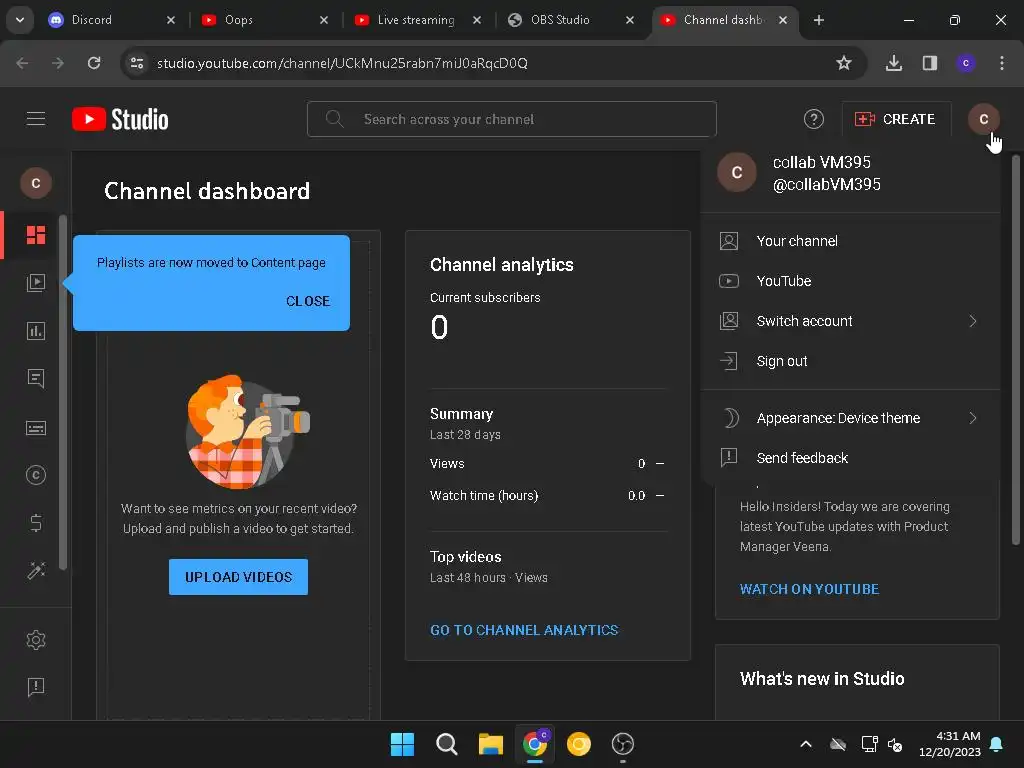Viewport: 1024px width, 768px height.
Task: Click the collab VM395 account name
Action: coord(822,162)
